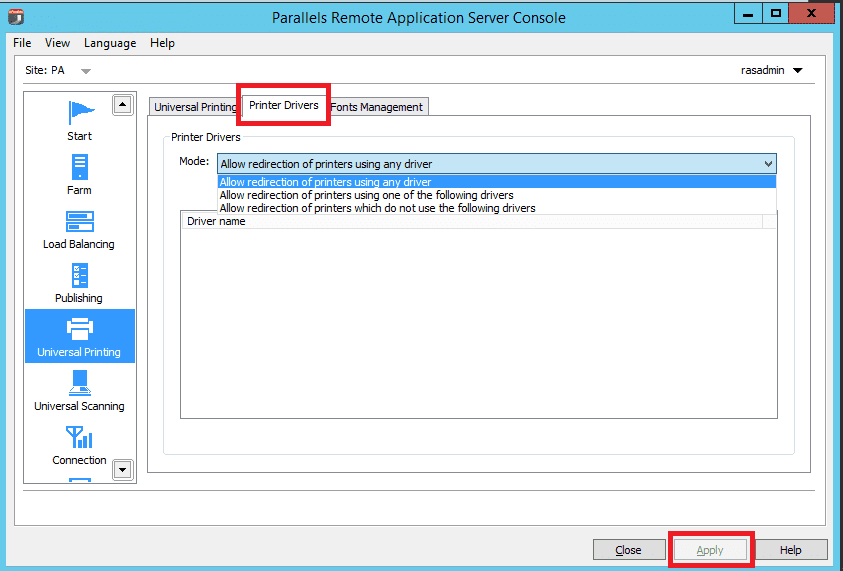Screen dimensions: 843x571
Task: Select the Connection antenna icon
Action: tap(79, 437)
